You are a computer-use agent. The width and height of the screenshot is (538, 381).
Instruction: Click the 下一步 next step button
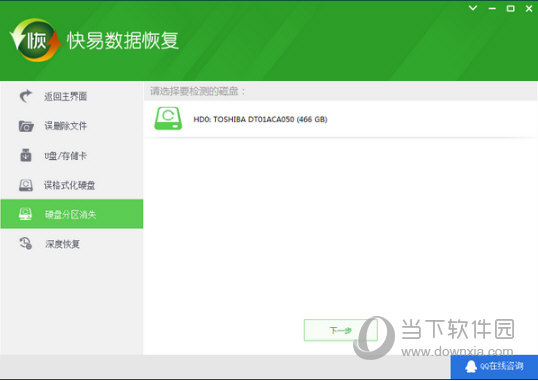(340, 330)
